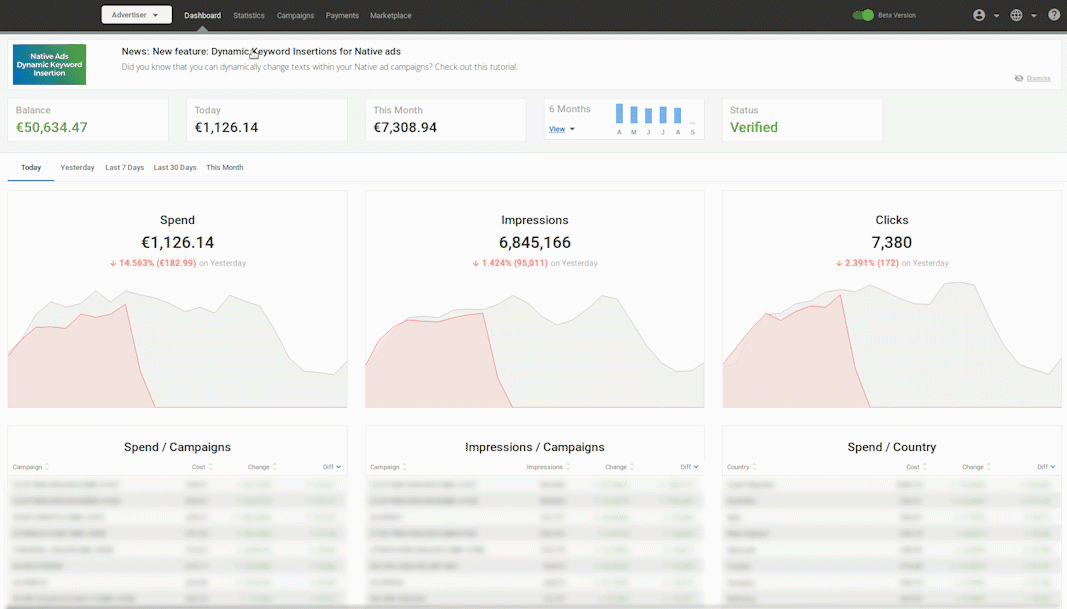This screenshot has height=609, width=1067.
Task: Click the August bar in 6 Months chart
Action: [x=677, y=114]
